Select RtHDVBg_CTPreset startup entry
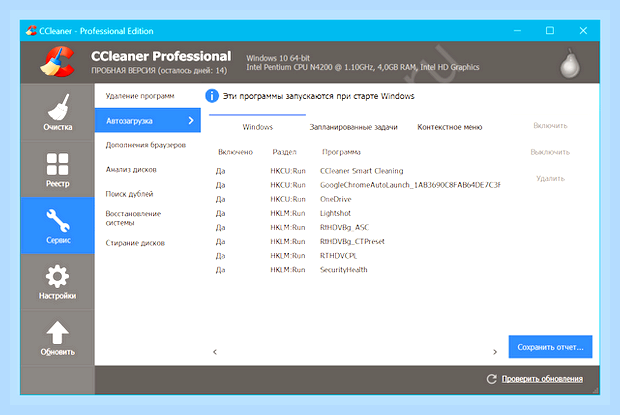The width and height of the screenshot is (620, 415). click(x=352, y=241)
